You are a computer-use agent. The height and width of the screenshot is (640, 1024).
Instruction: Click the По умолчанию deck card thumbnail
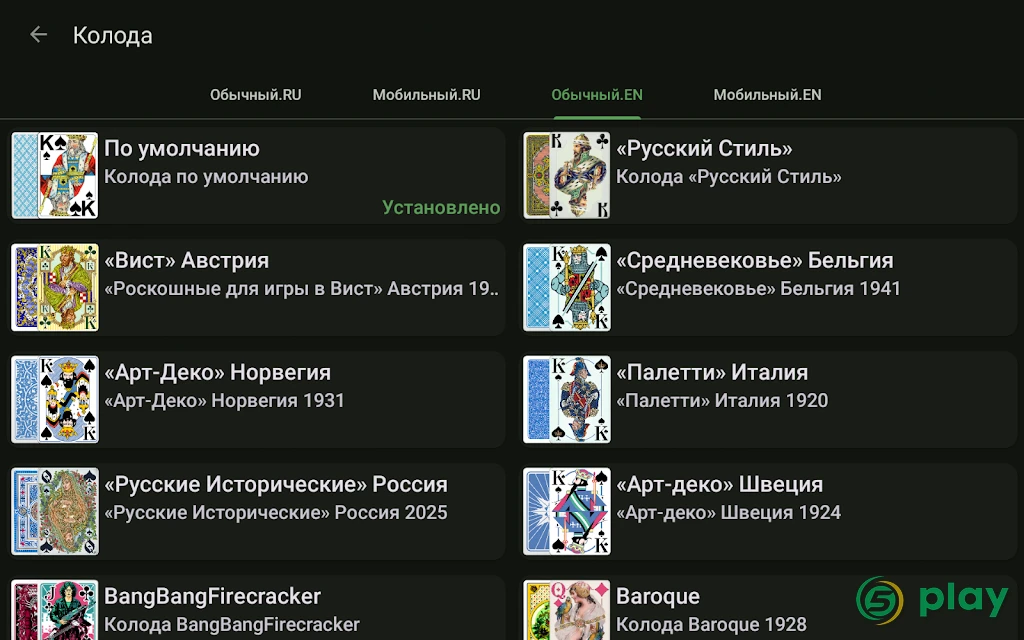[55, 175]
